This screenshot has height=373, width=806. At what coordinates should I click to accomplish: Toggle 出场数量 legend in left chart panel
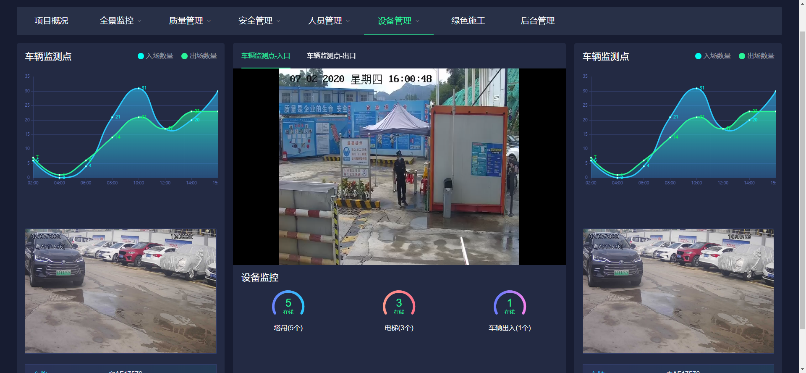point(199,56)
